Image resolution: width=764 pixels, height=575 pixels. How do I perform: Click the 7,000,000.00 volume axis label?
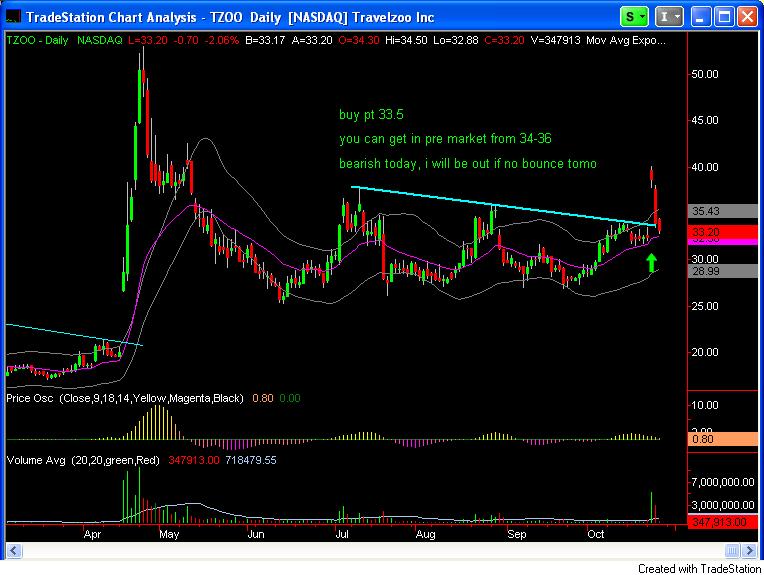click(x=723, y=482)
